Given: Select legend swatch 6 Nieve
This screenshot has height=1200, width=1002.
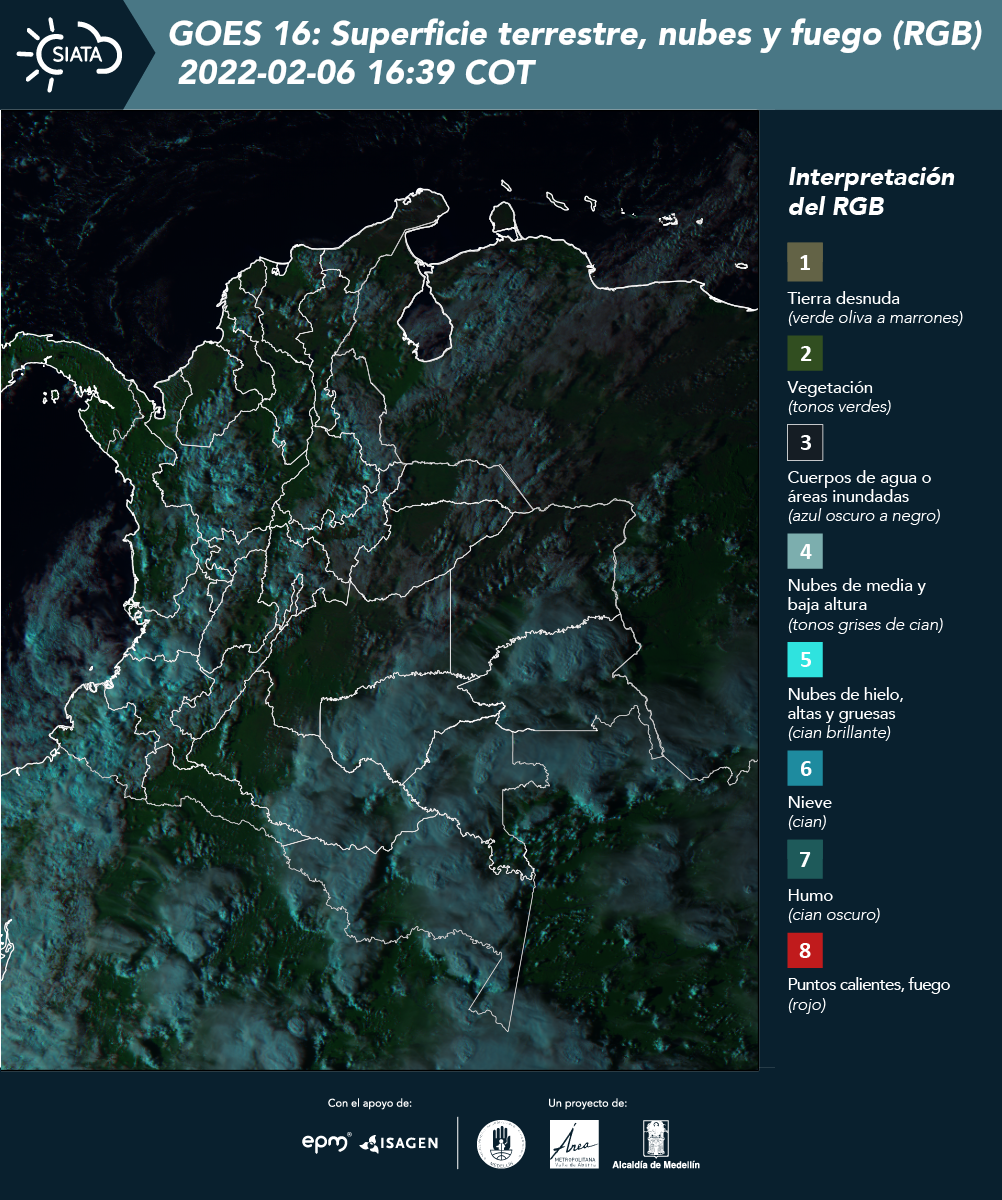Looking at the screenshot, I should [x=805, y=769].
